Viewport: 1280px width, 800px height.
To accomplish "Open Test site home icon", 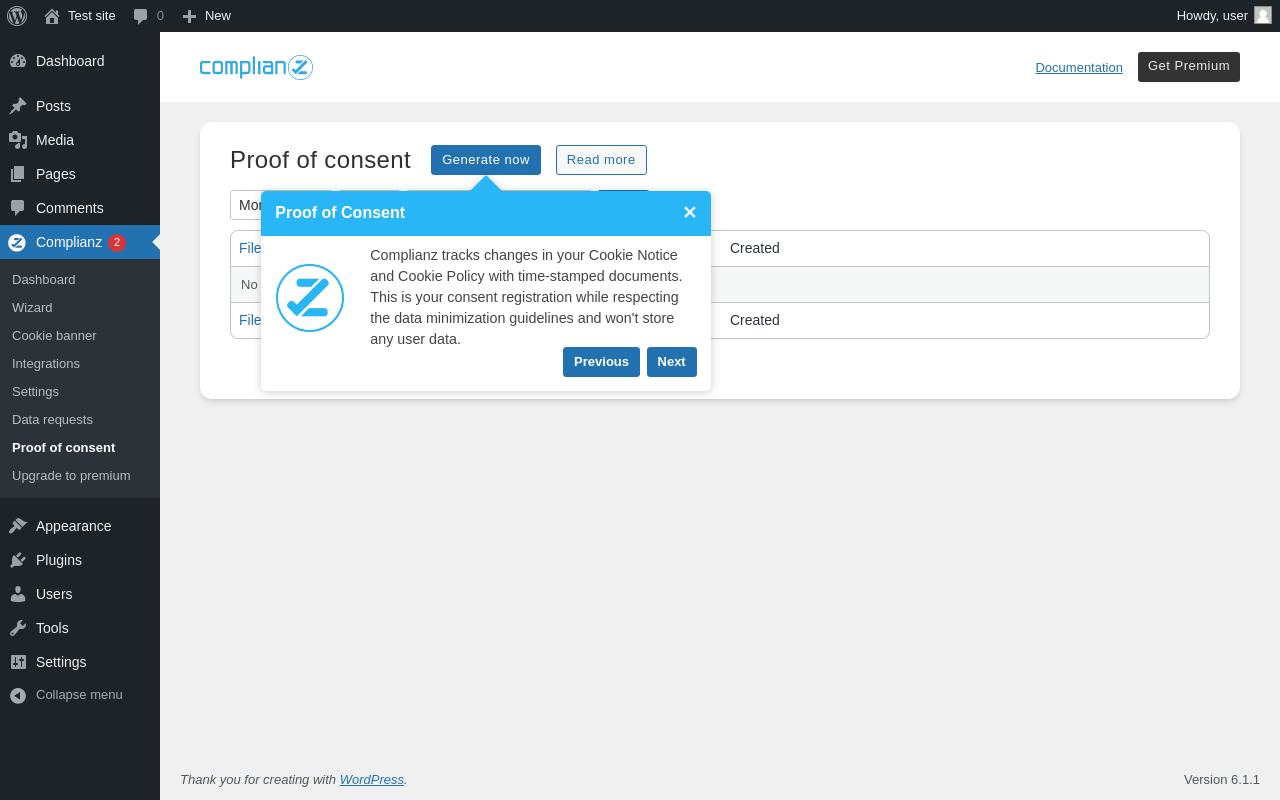I will click(52, 16).
